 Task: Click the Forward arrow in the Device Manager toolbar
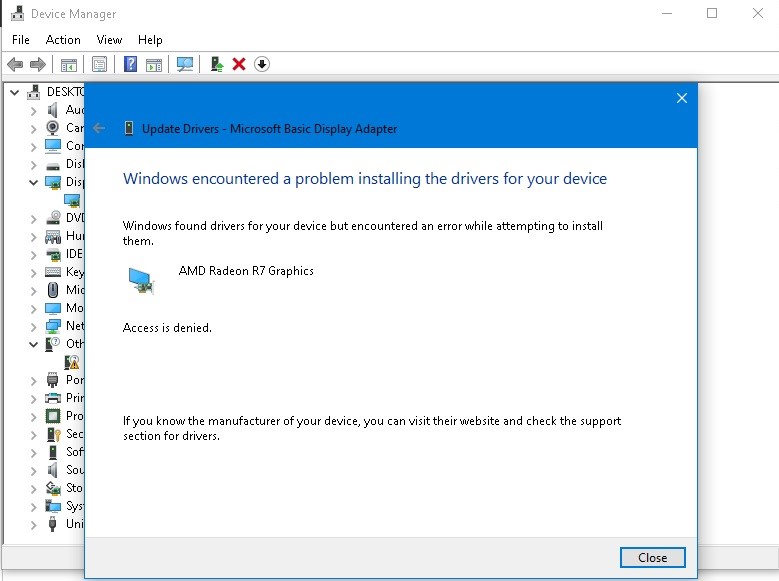(38, 65)
